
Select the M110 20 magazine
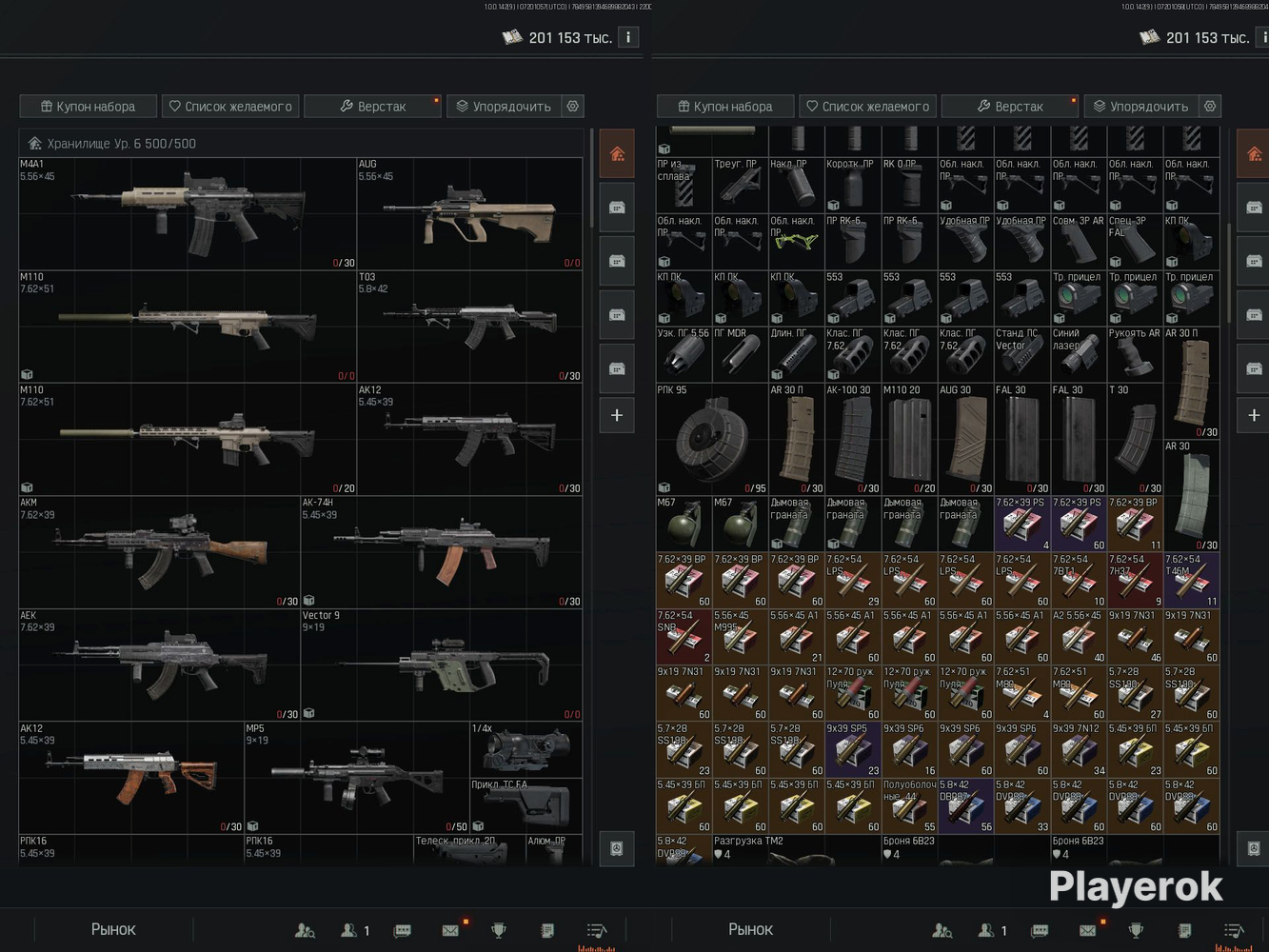coord(909,439)
